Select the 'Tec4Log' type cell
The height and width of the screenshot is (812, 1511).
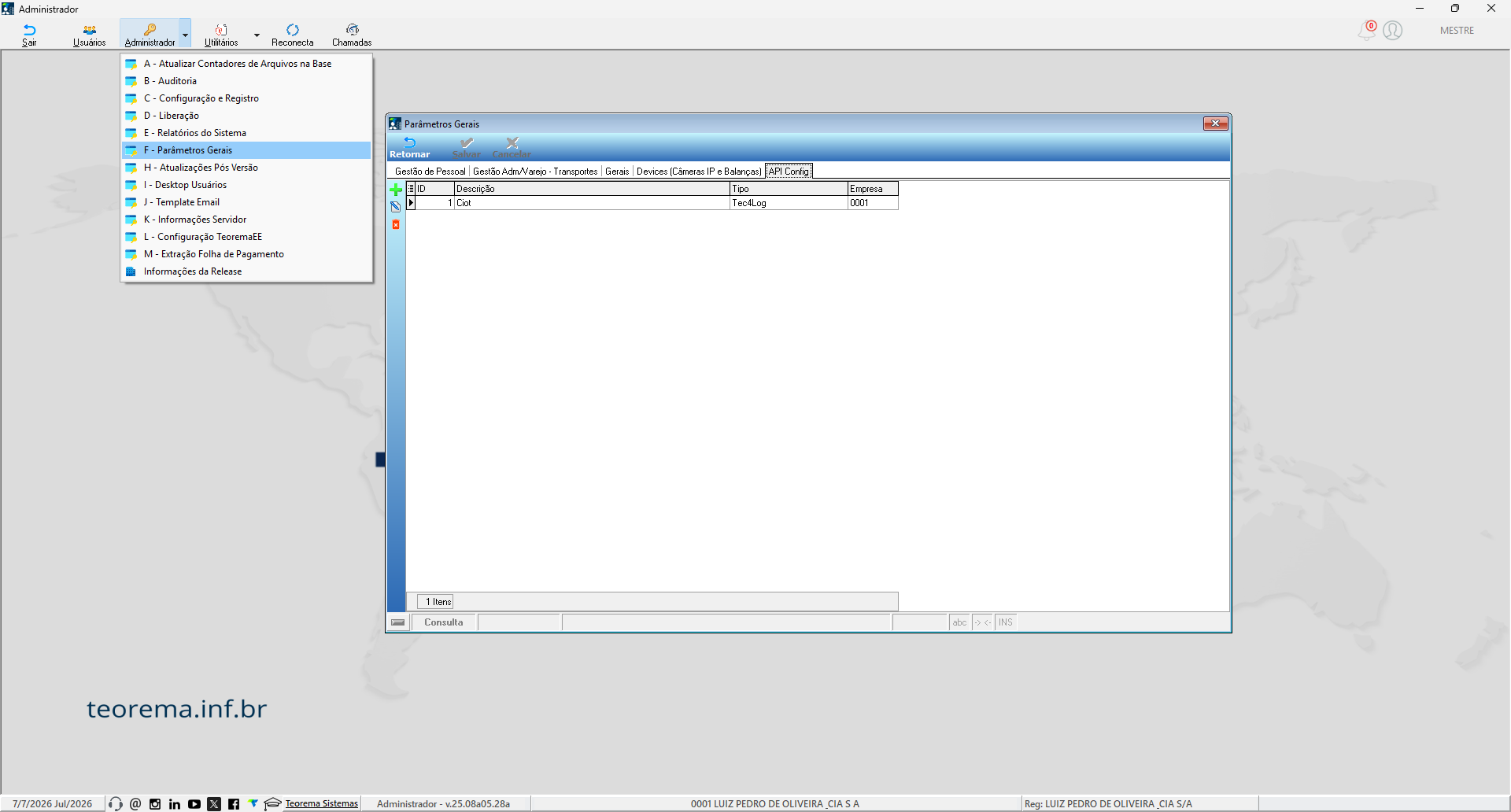click(x=789, y=203)
